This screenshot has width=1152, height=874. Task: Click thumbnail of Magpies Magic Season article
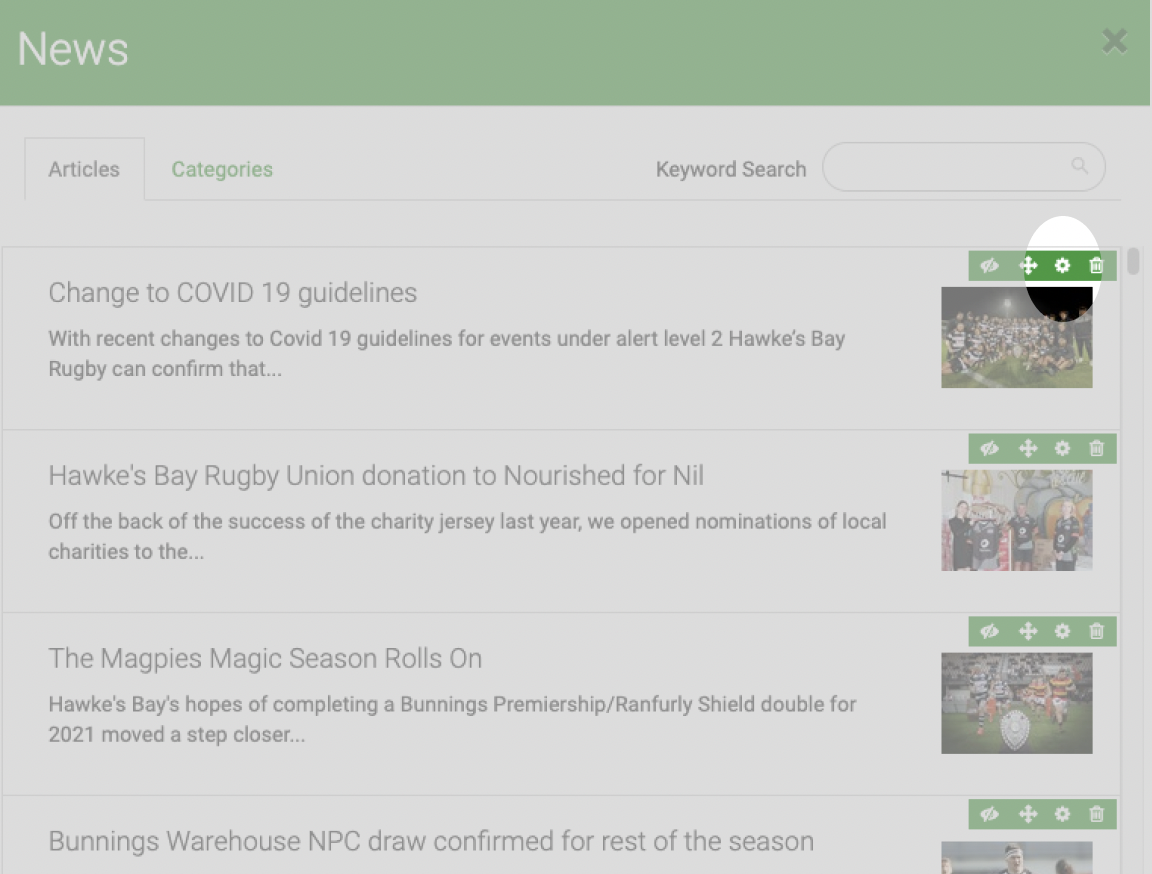pos(1017,704)
